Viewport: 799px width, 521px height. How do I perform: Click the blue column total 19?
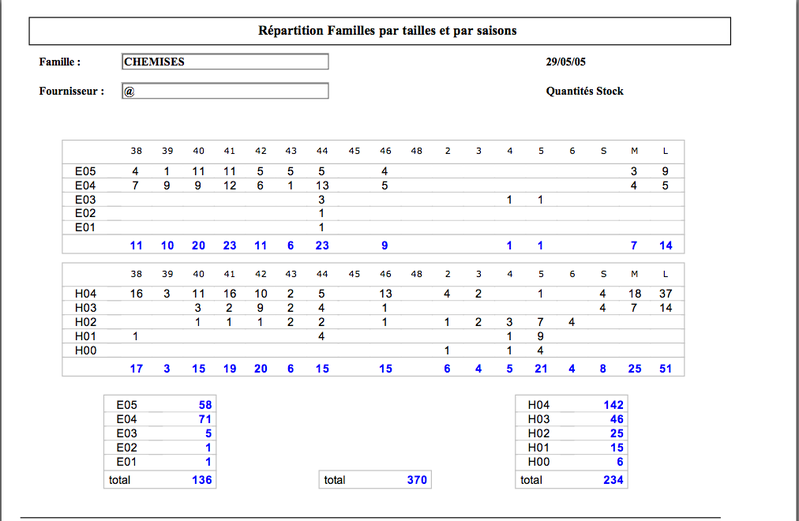pyautogui.click(x=230, y=369)
